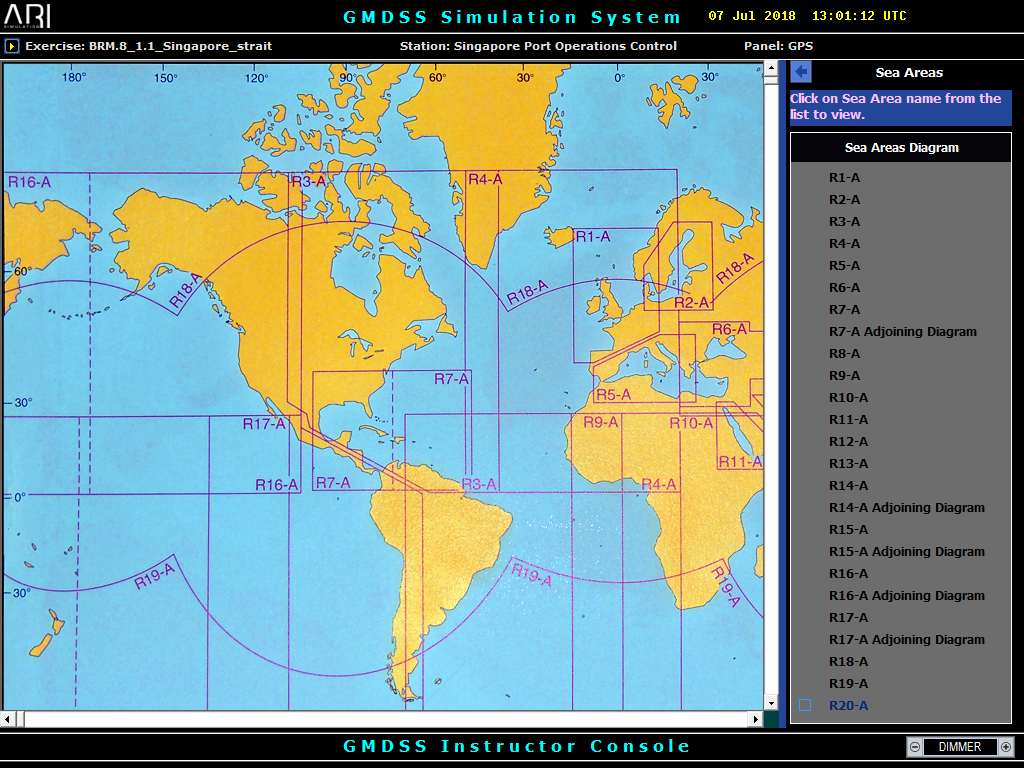Screen dimensions: 1024x768
Task: Decrease dimmer with the minus button
Action: pos(915,746)
